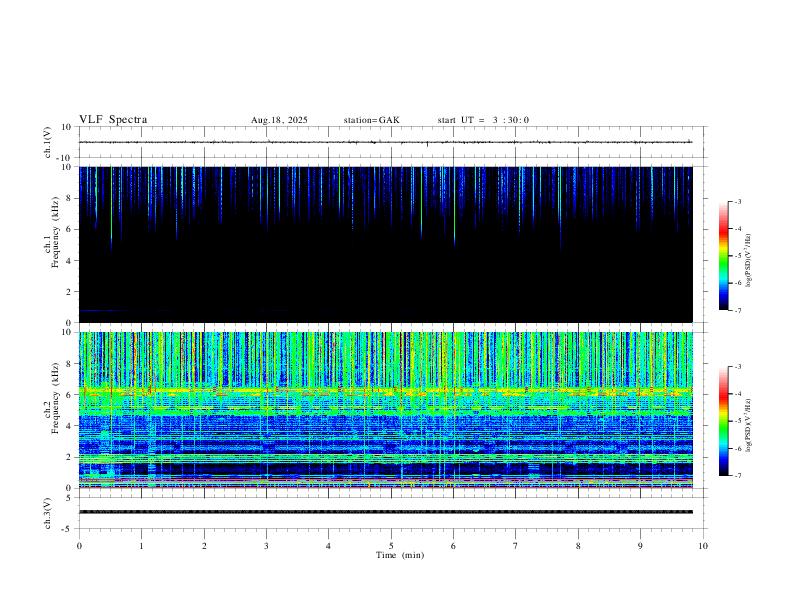This screenshot has width=792, height=612.
Task: Click the VLF Spectra title text
Action: click(113, 120)
